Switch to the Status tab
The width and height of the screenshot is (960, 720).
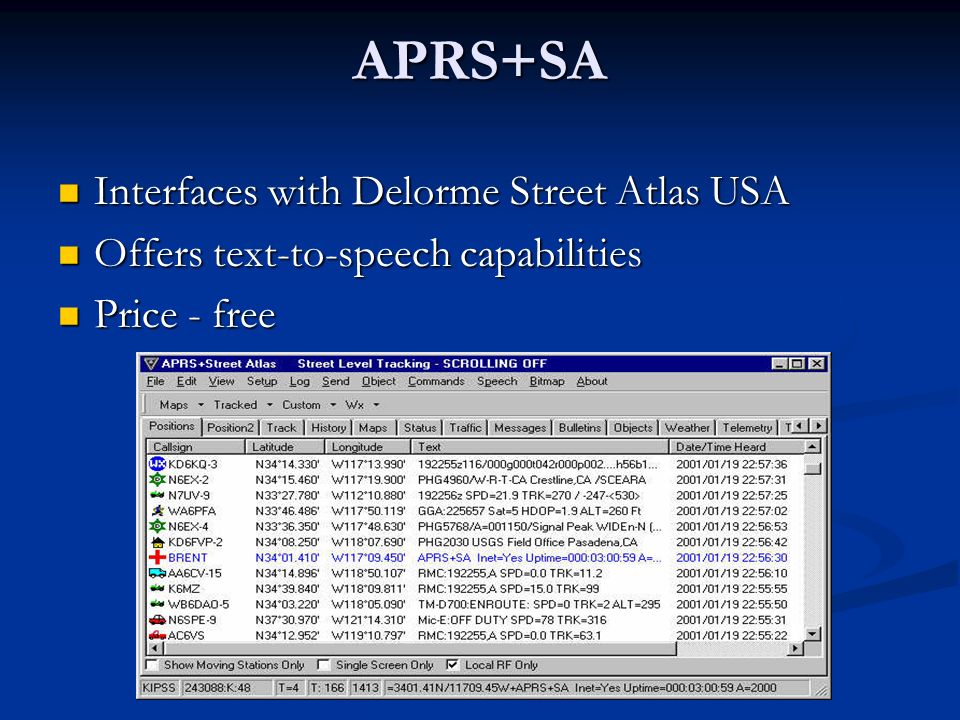(420, 428)
